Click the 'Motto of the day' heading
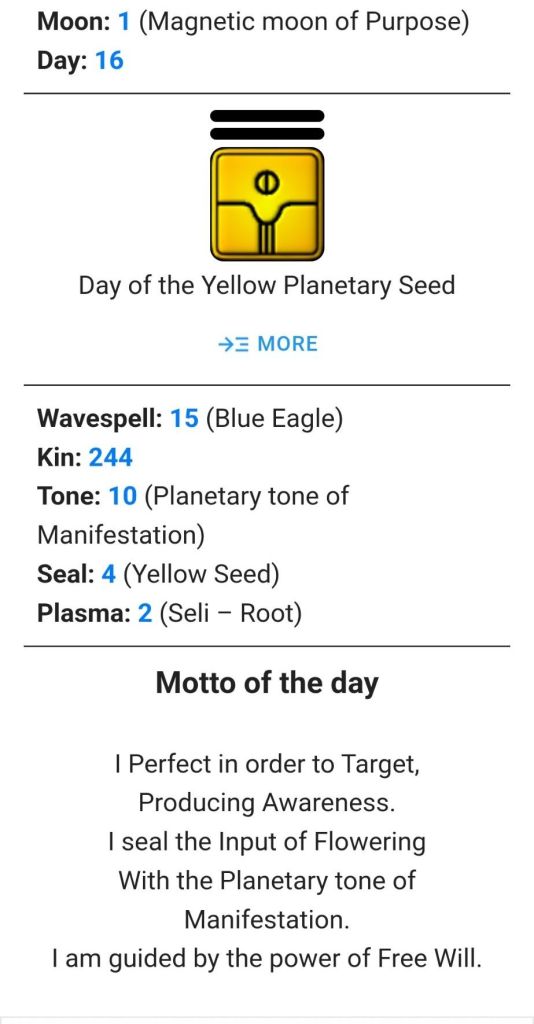Viewport: 534px width, 1024px height. [x=267, y=682]
